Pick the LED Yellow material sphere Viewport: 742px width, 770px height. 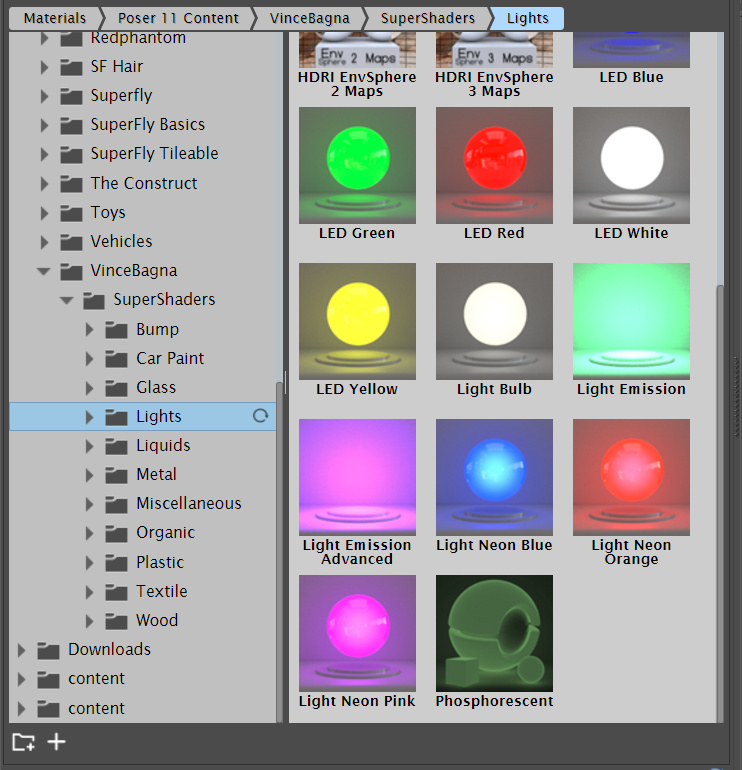[x=357, y=321]
